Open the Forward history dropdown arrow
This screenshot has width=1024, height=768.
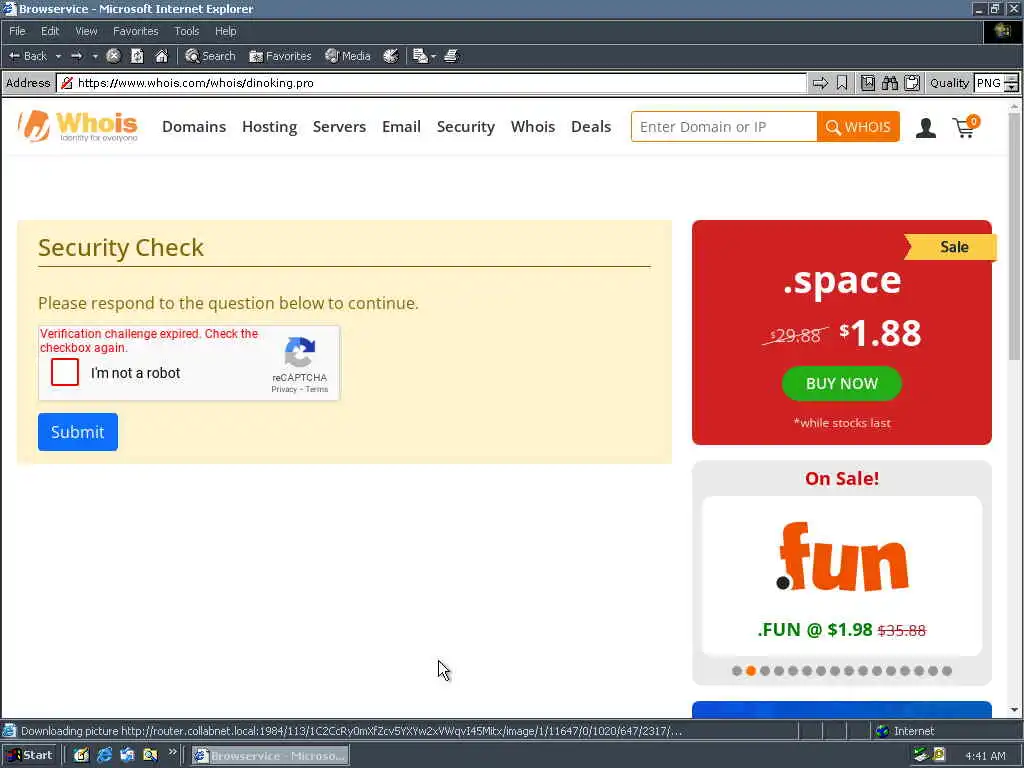tap(95, 56)
